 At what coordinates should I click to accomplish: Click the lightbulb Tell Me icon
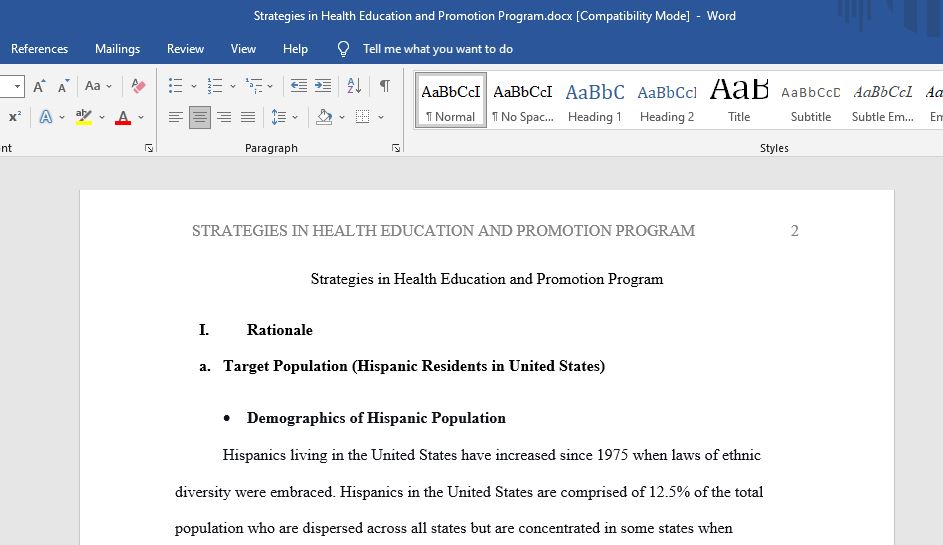click(343, 49)
